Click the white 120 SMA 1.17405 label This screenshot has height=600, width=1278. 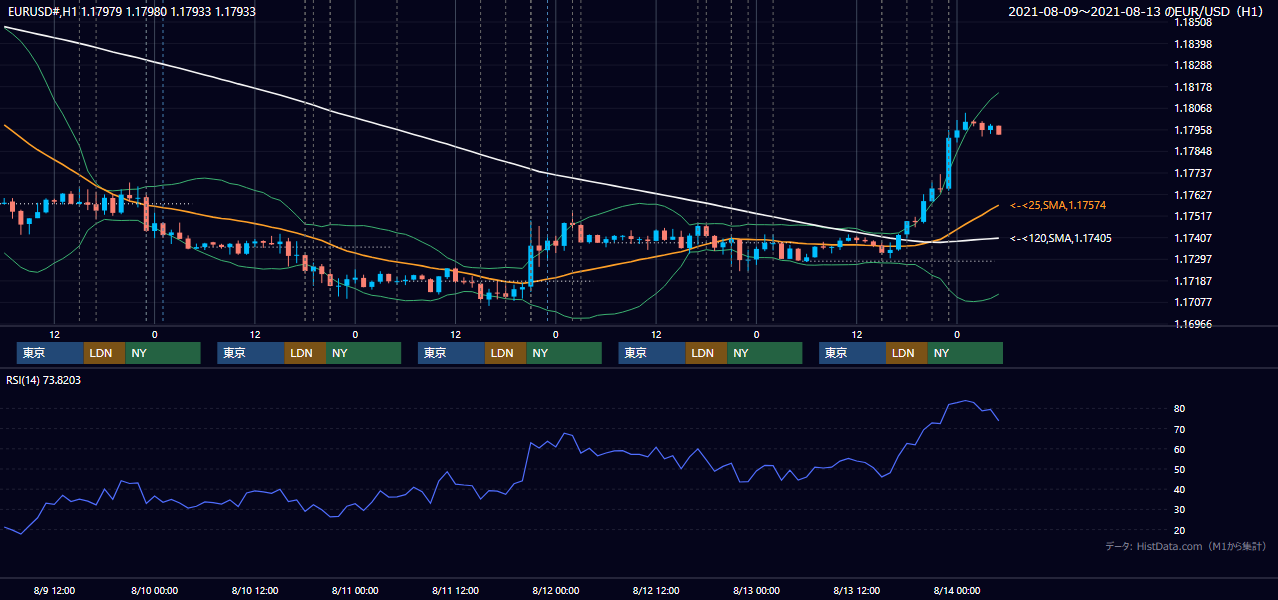pos(1060,238)
